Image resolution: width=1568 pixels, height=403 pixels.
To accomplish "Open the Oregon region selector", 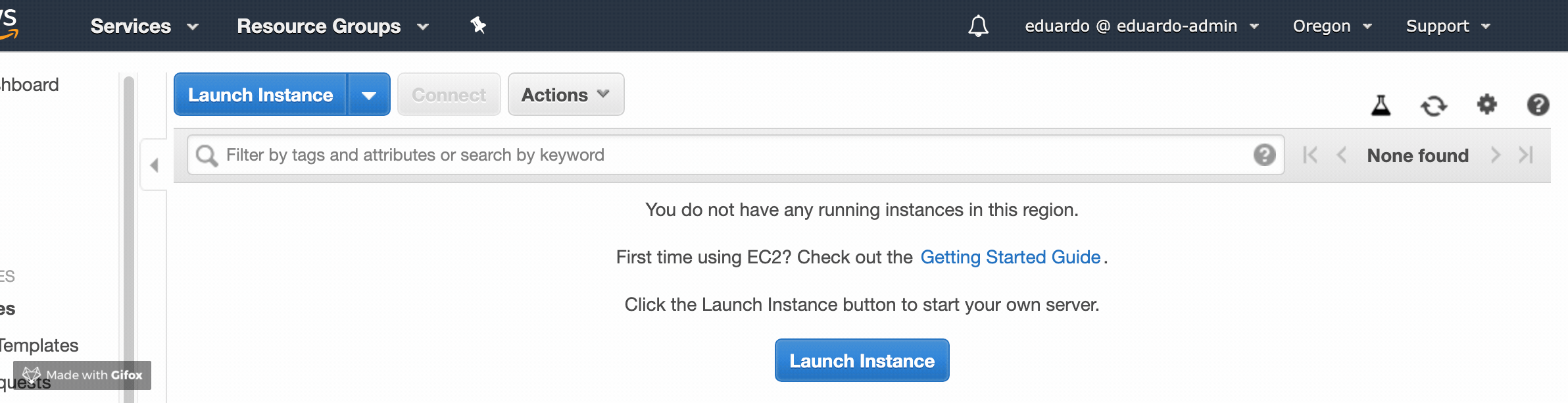I will (1333, 26).
